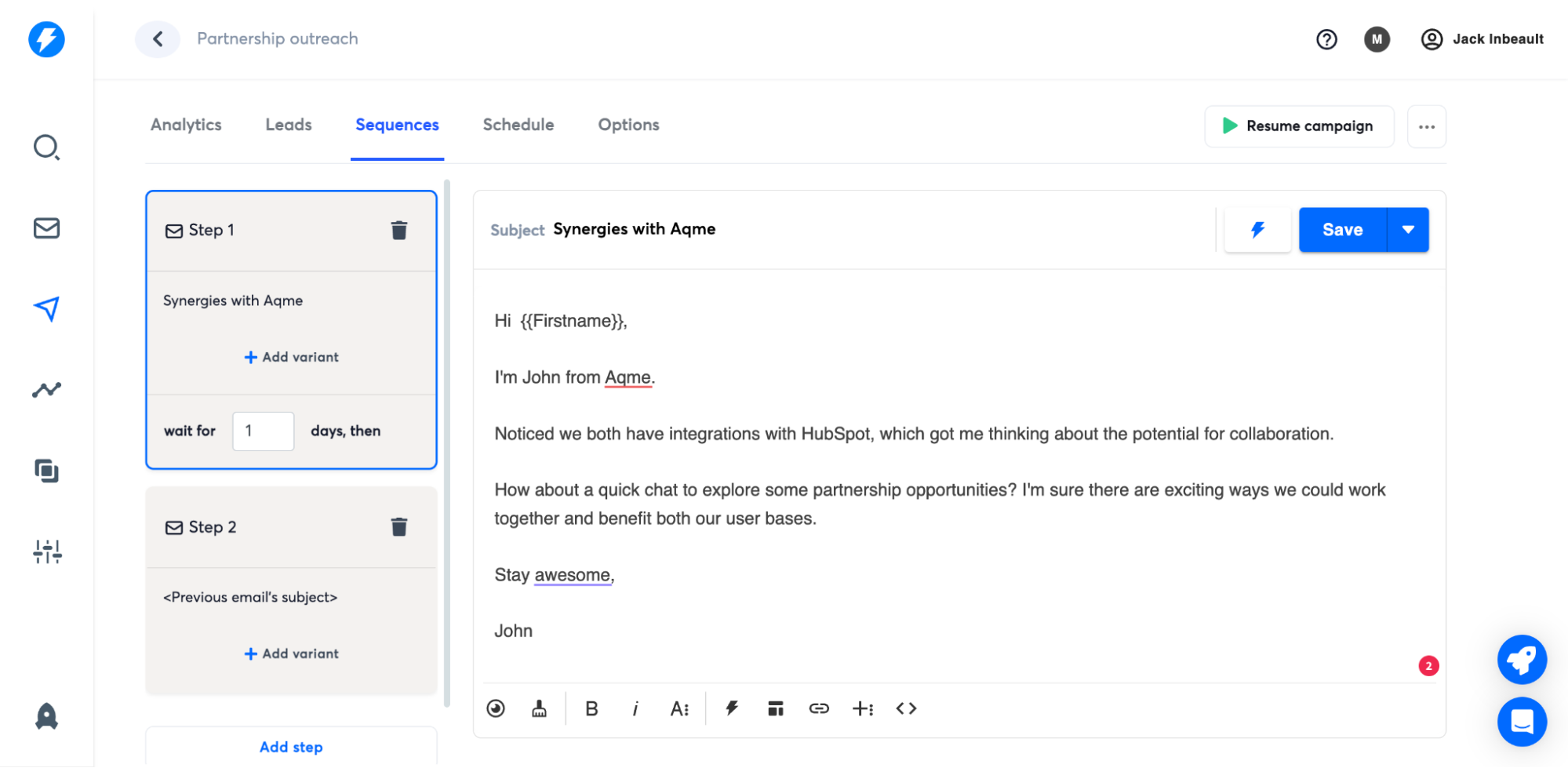Open the help question mark icon

[x=1326, y=39]
